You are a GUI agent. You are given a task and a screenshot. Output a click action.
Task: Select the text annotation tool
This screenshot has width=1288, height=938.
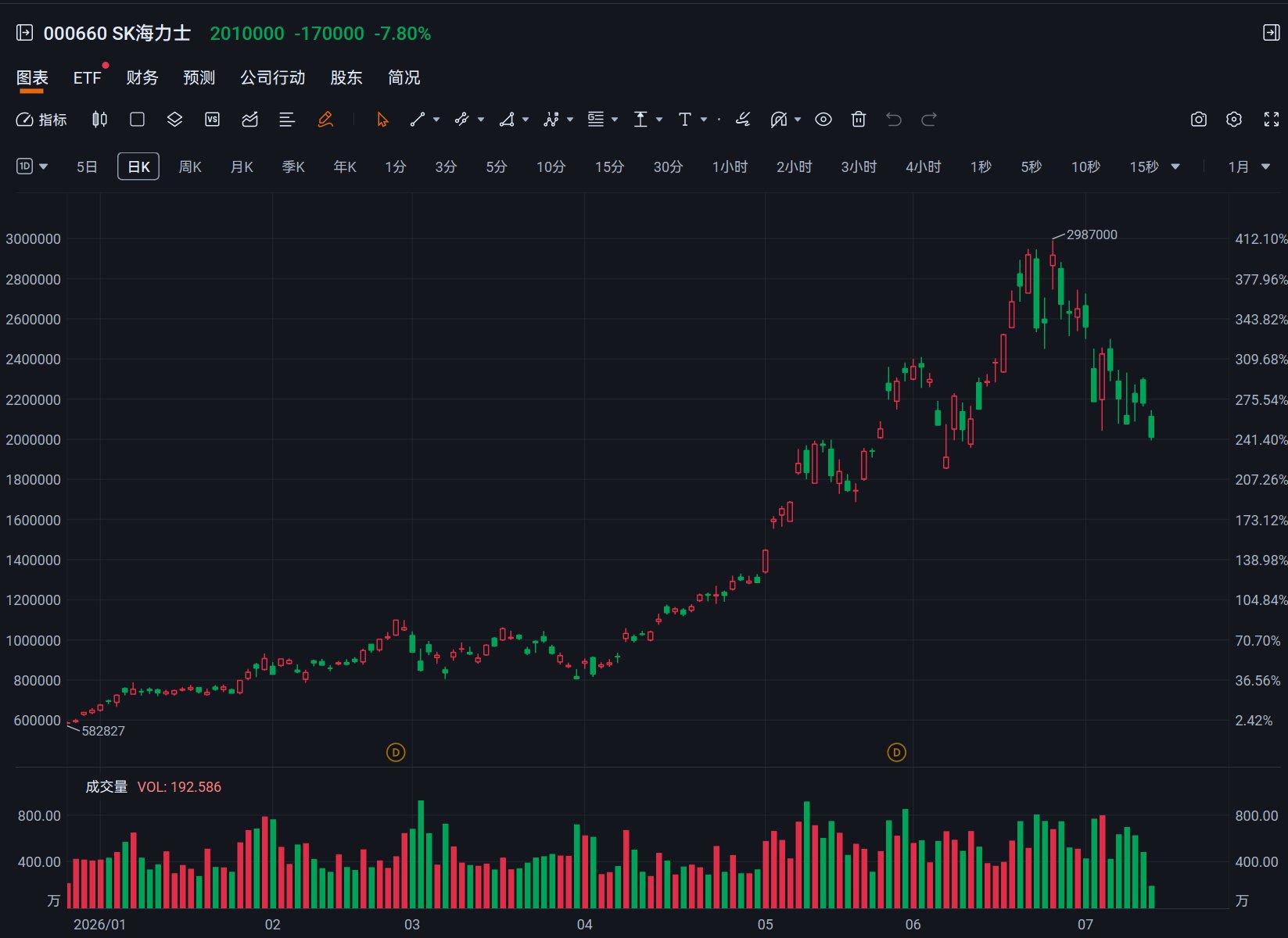(x=685, y=120)
